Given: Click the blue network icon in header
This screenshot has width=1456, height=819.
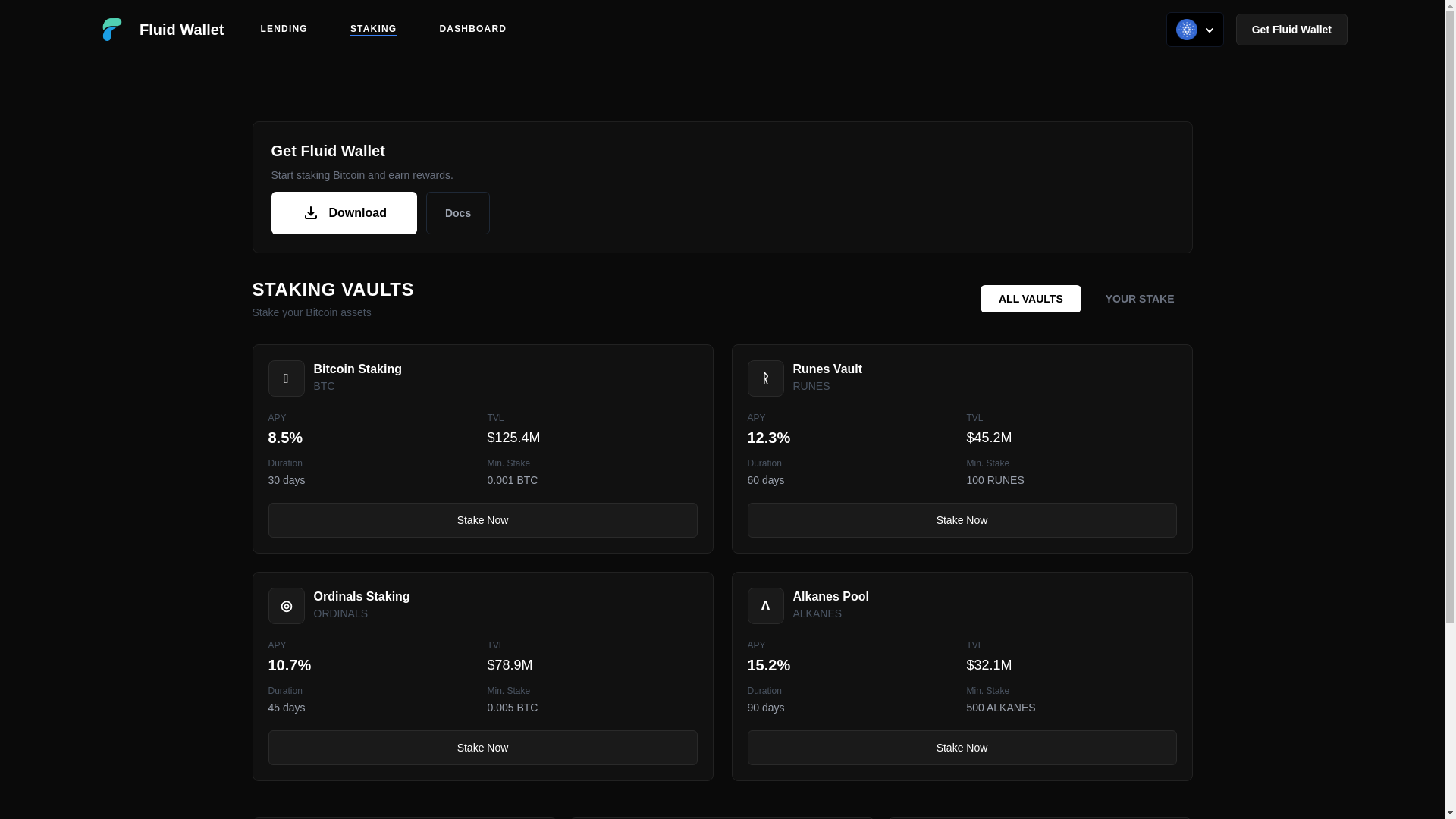Looking at the screenshot, I should [x=1186, y=30].
